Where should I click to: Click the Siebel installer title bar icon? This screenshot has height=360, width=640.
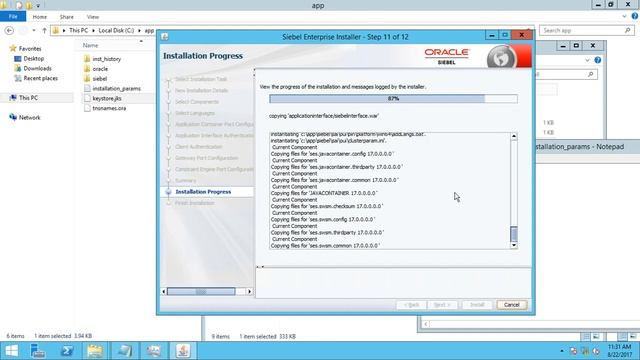click(164, 37)
